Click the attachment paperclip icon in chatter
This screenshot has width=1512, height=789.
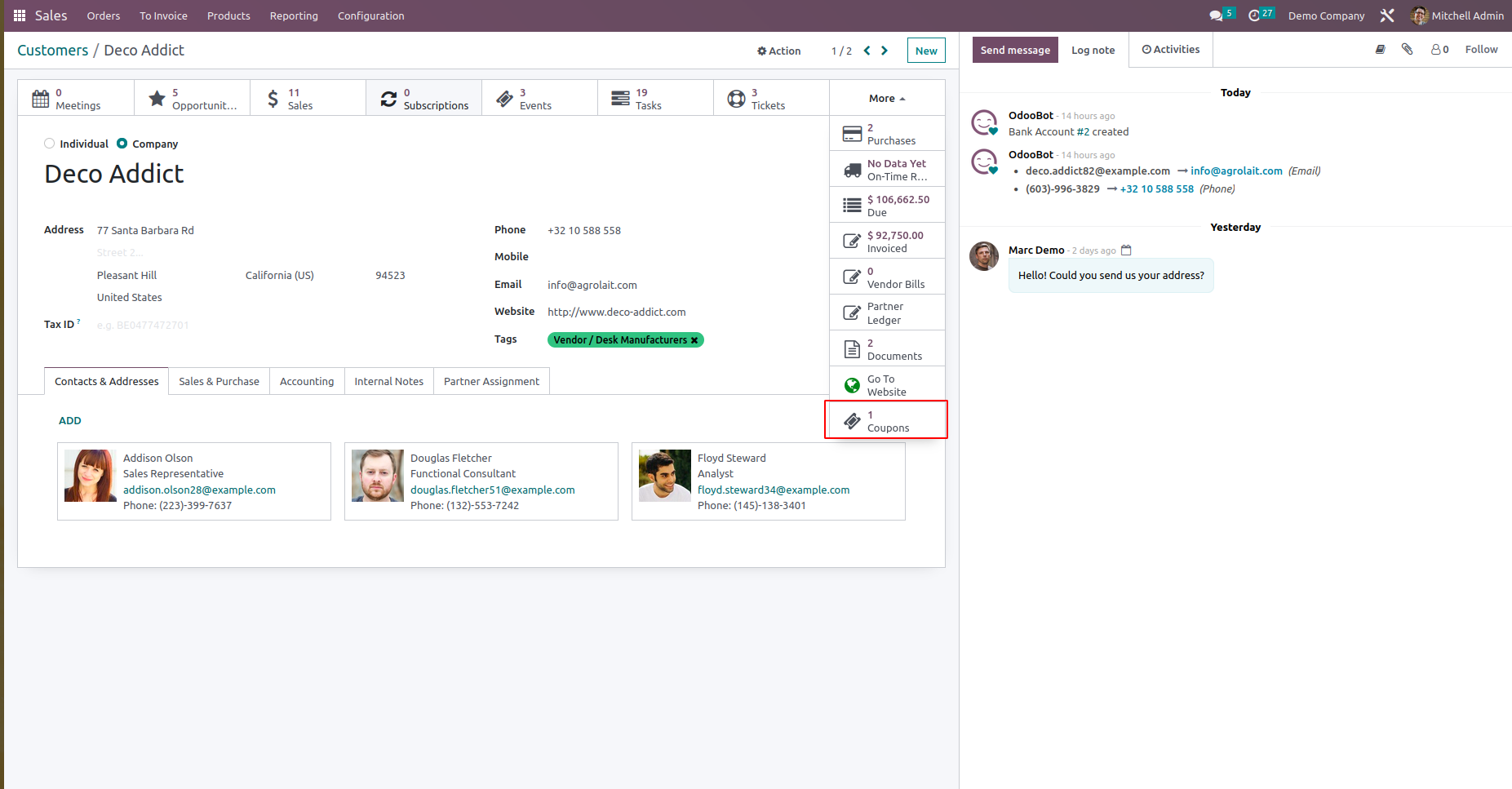point(1407,49)
